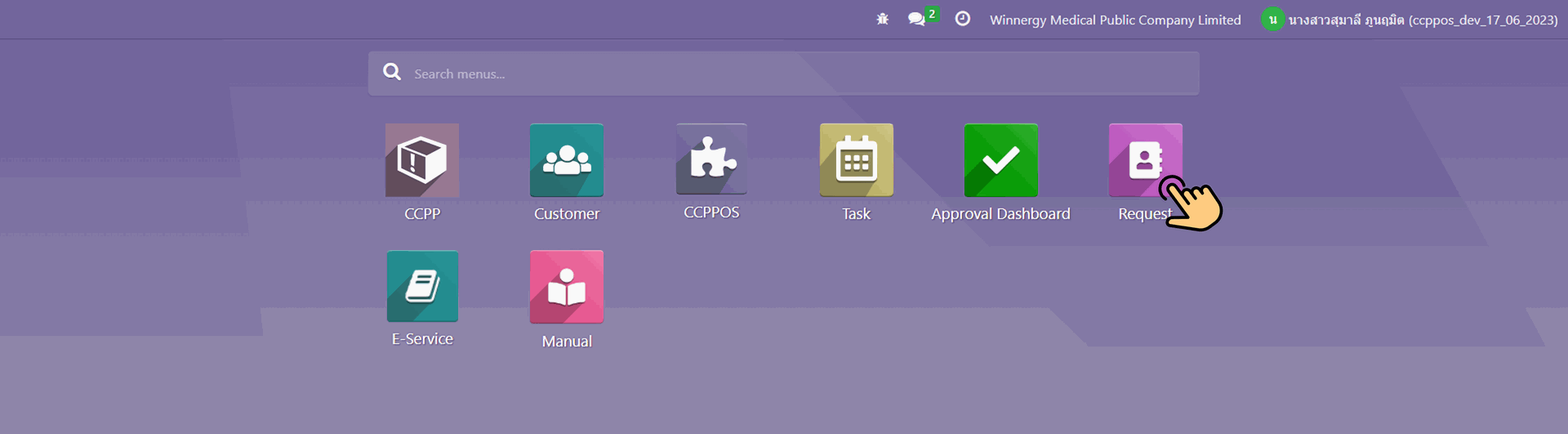1568x434 pixels.
Task: Launch the Customer app icon
Action: 567,160
